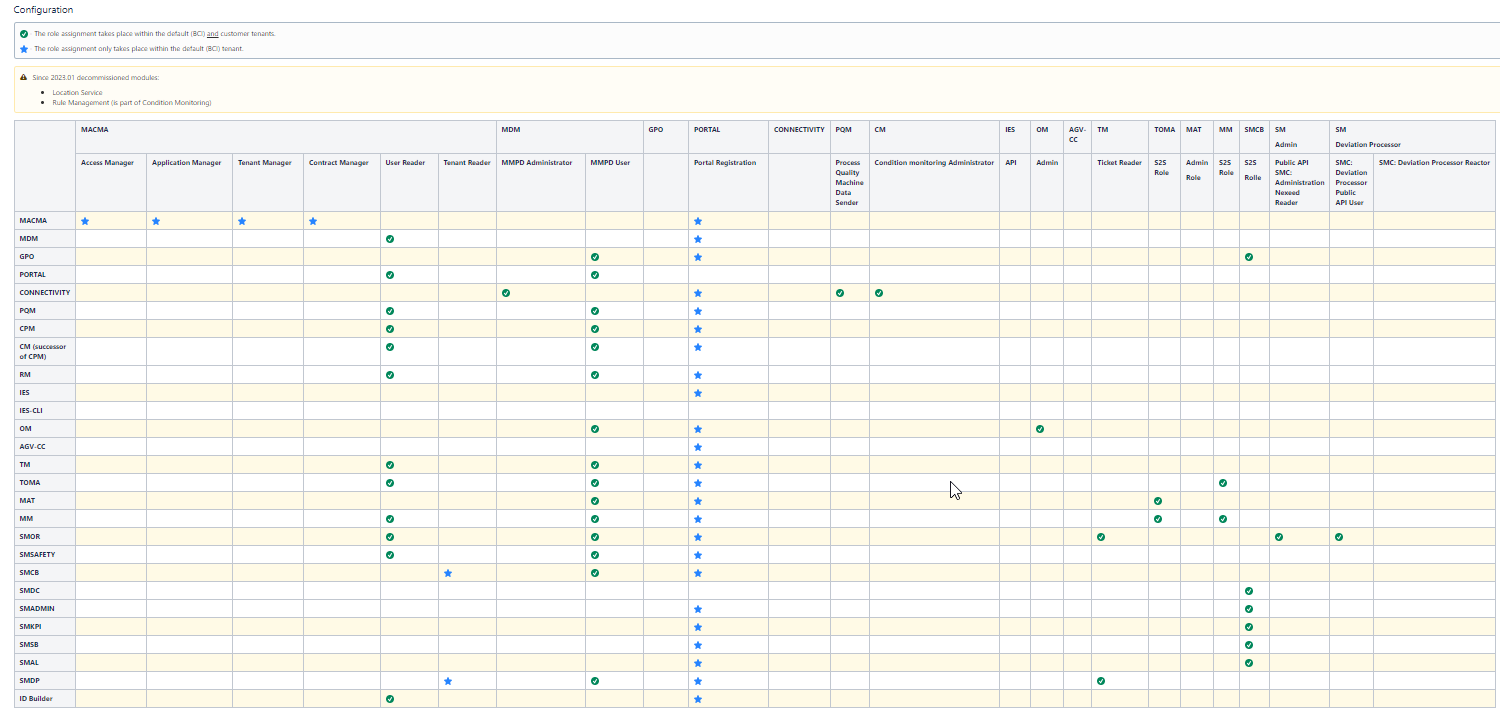Click SMOR row Deviation Processor API User check
This screenshot has height=718, width=1500.
coord(1339,537)
